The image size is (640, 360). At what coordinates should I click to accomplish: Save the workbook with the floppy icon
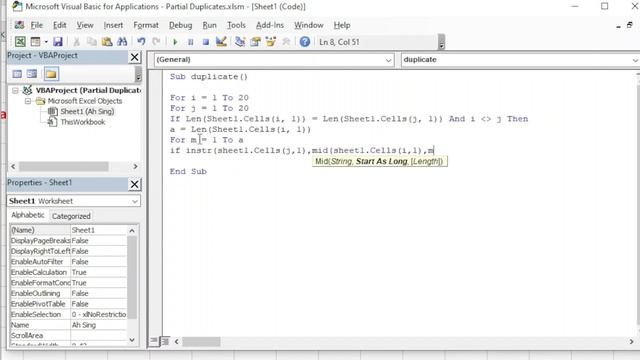(x=58, y=42)
